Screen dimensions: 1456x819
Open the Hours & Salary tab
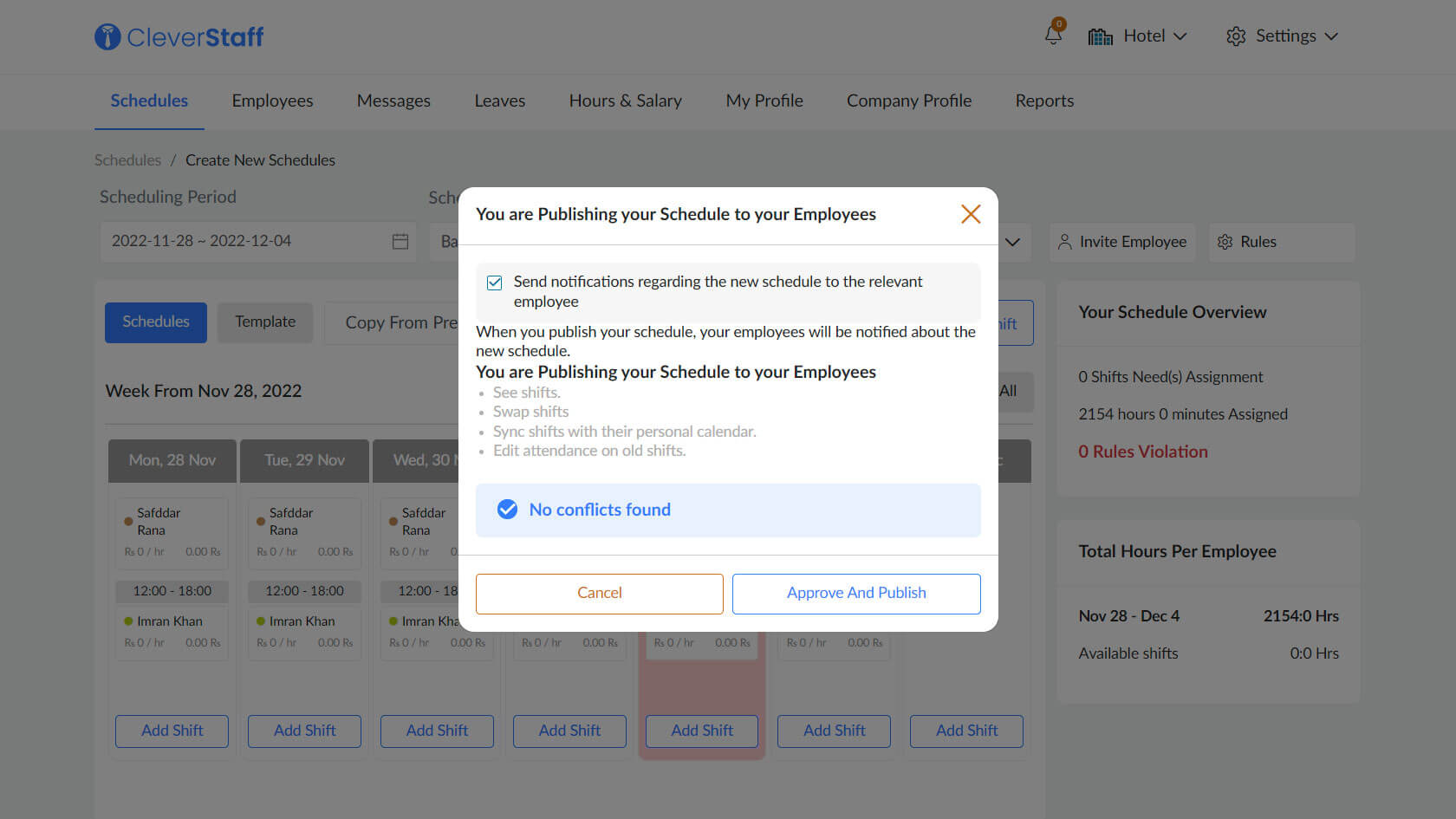click(625, 101)
